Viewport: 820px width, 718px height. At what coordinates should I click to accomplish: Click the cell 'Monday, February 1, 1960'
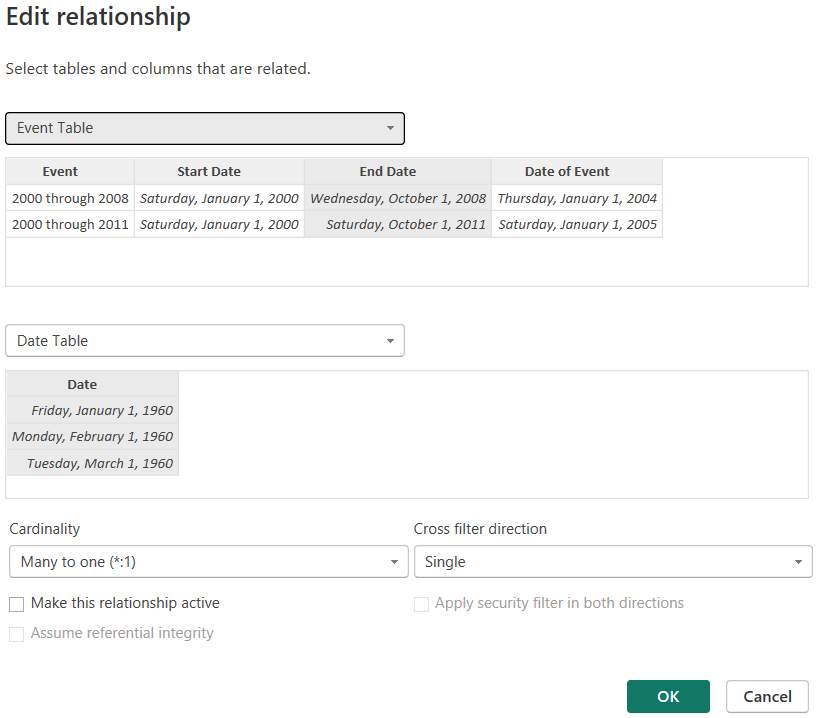point(93,437)
